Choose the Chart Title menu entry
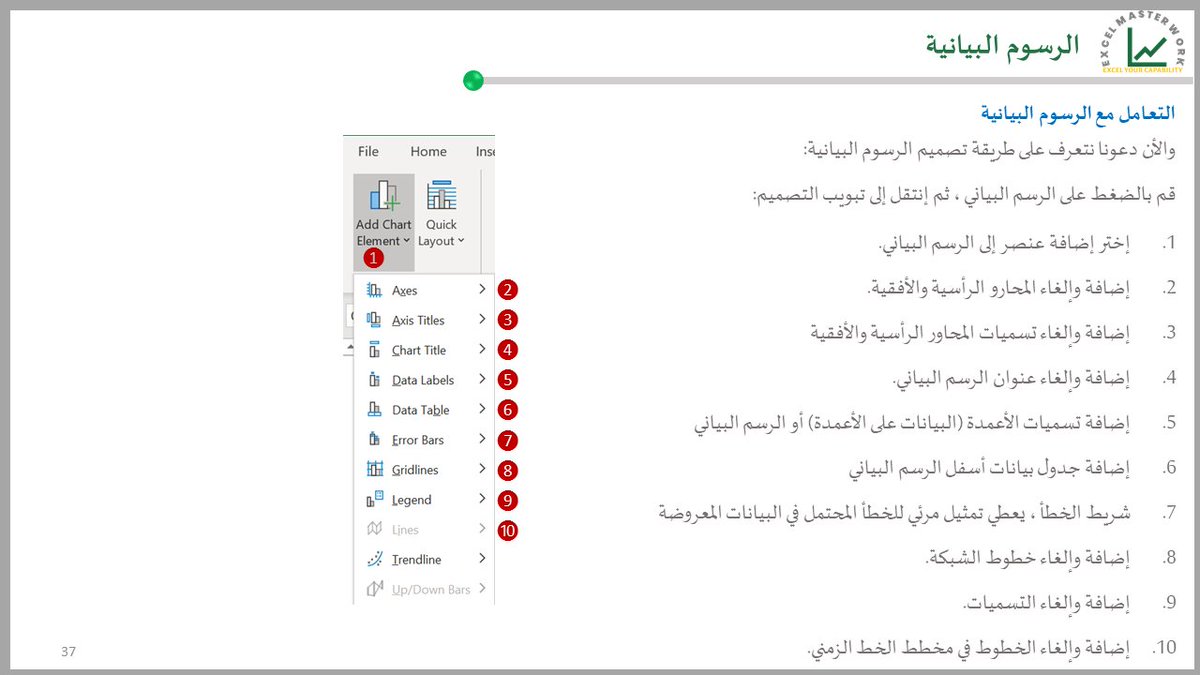Image resolution: width=1200 pixels, height=675 pixels. [424, 350]
